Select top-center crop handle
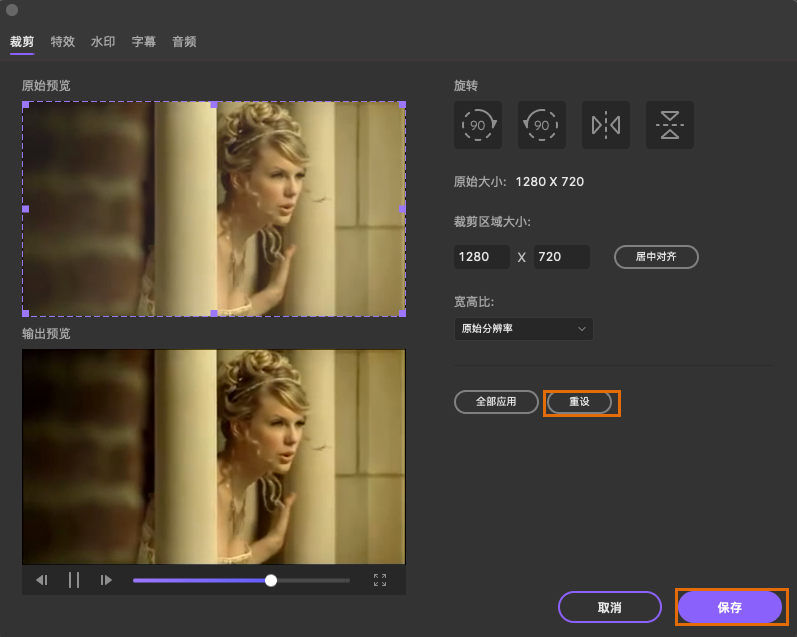The height and width of the screenshot is (637, 797). [x=214, y=105]
